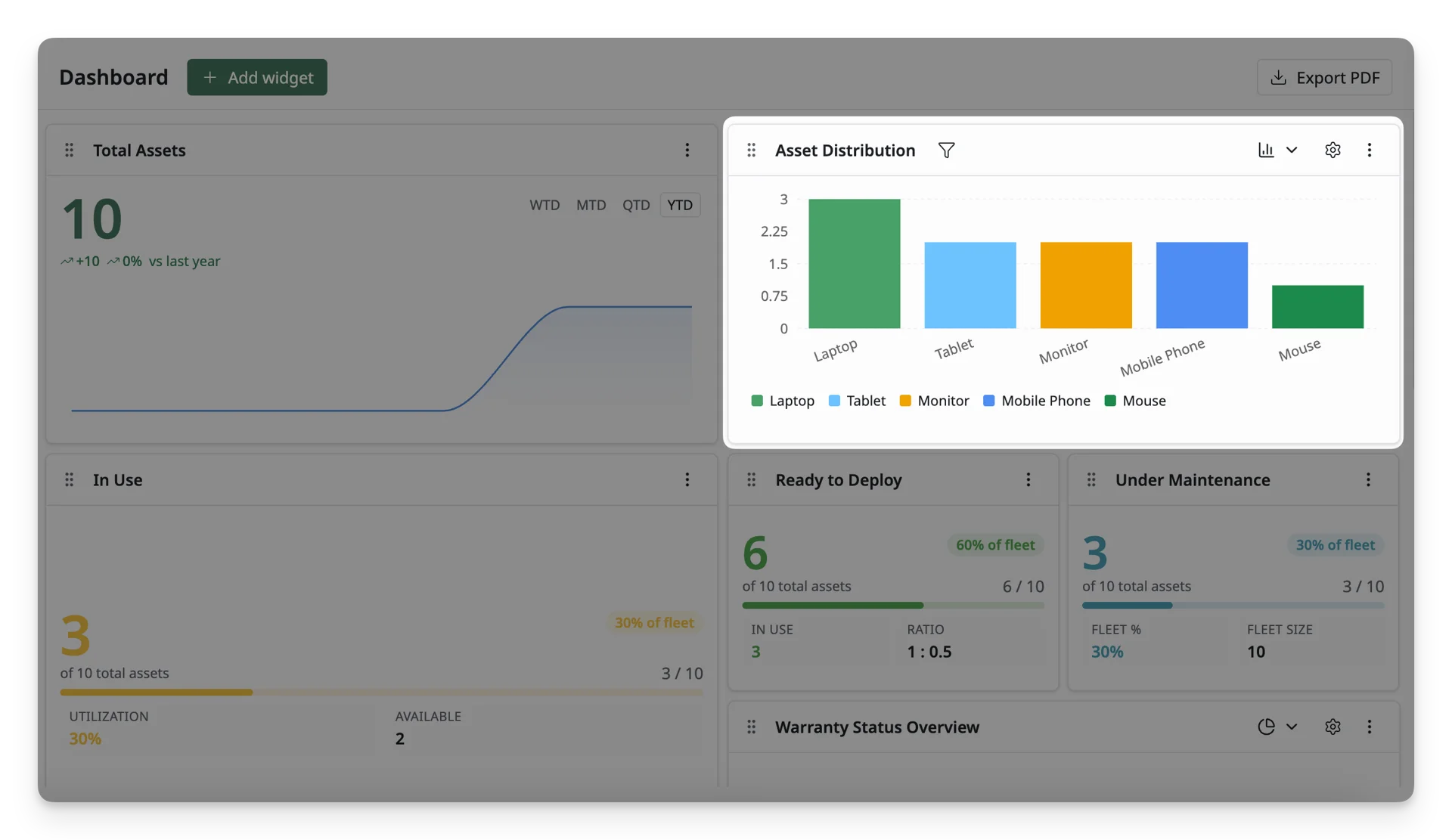Click the Tablet bar in chart
This screenshot has width=1452, height=840.
point(970,285)
